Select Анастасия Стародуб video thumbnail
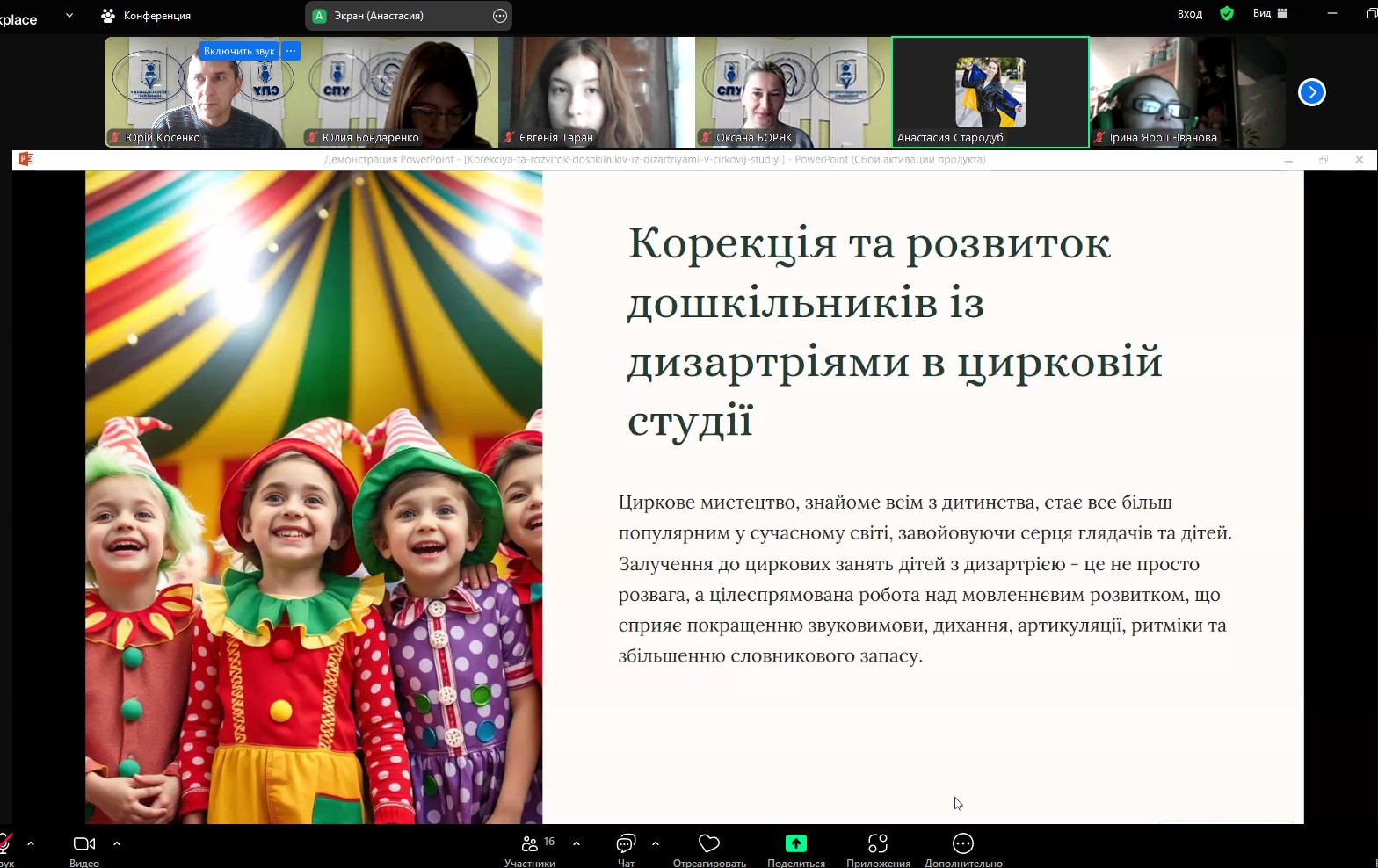 990,92
